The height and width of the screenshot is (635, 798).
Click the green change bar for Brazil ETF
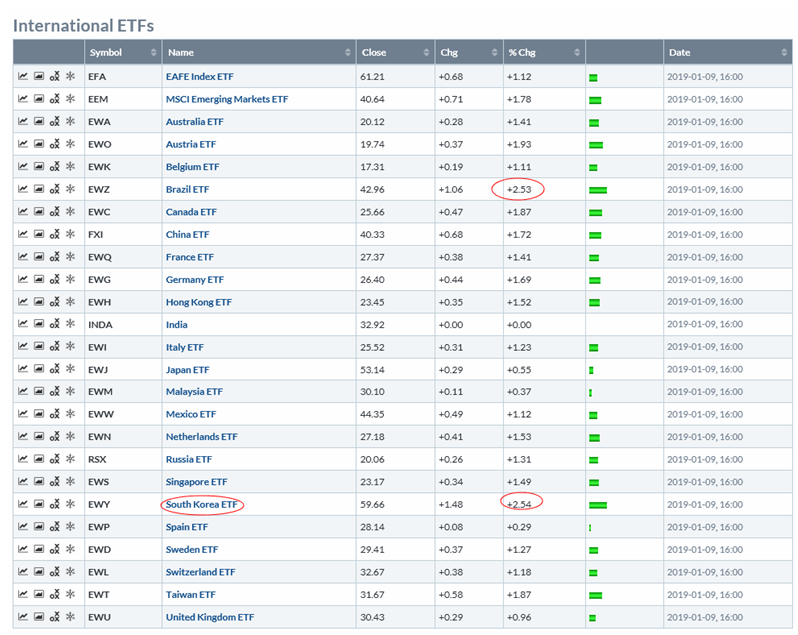(599, 190)
